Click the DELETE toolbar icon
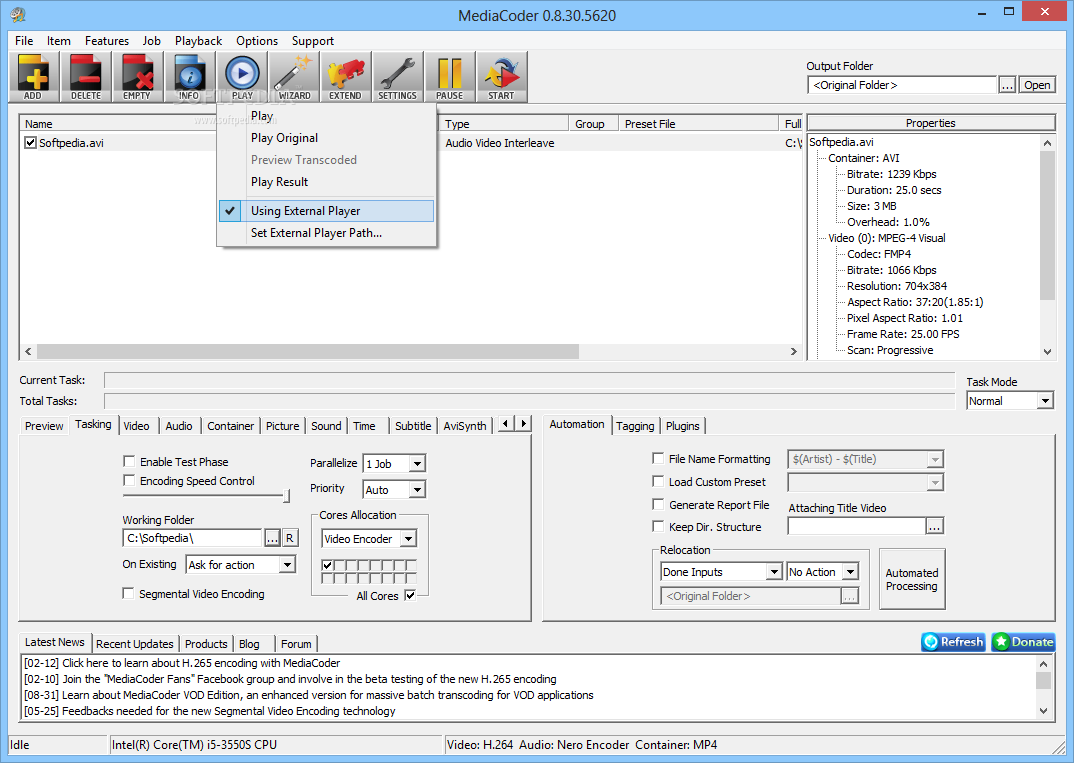Viewport: 1074px width, 763px height. 86,77
